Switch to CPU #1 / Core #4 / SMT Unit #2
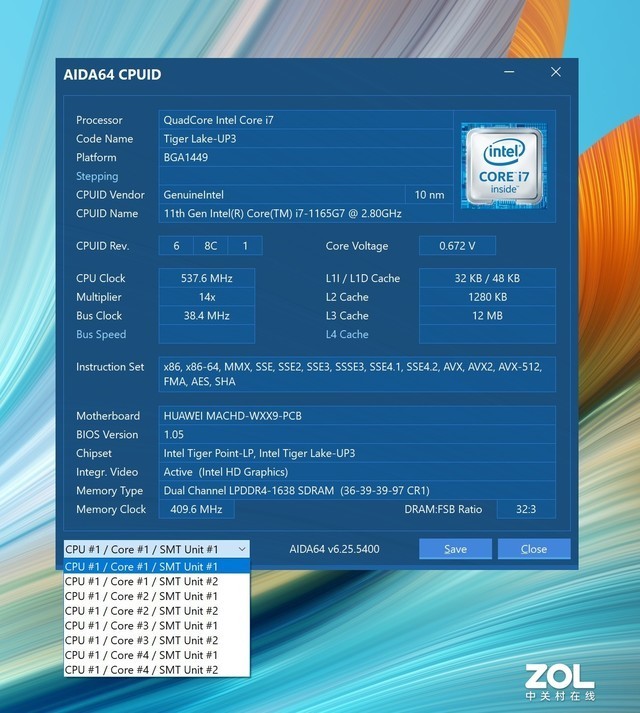The width and height of the screenshot is (640, 713). tap(156, 670)
